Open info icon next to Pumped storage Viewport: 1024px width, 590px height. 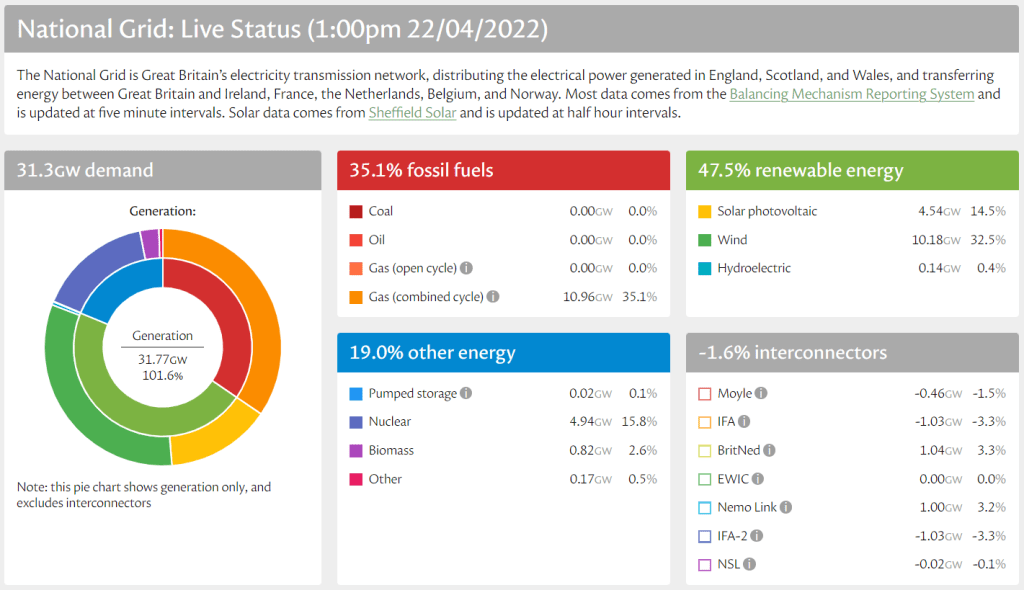466,394
